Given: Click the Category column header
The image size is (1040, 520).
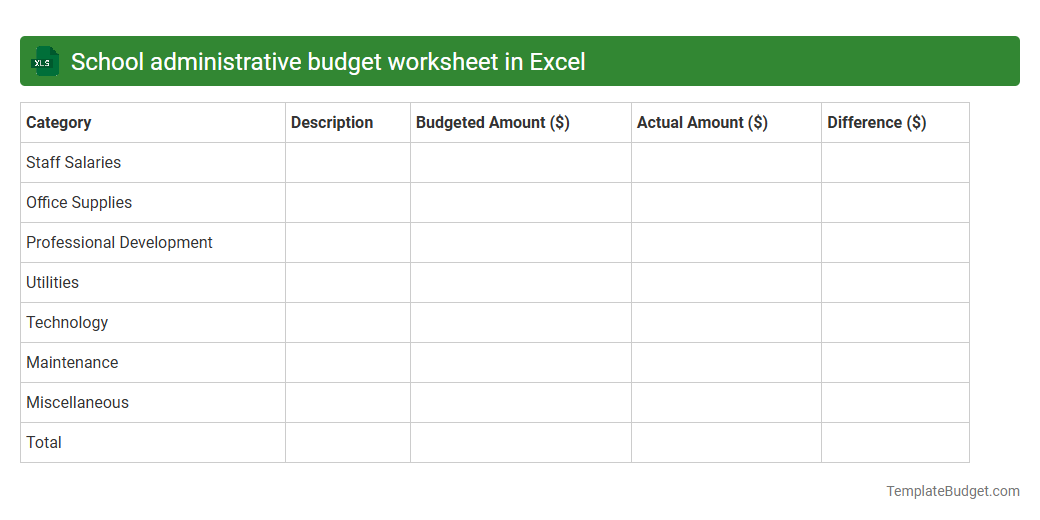Looking at the screenshot, I should [153, 123].
